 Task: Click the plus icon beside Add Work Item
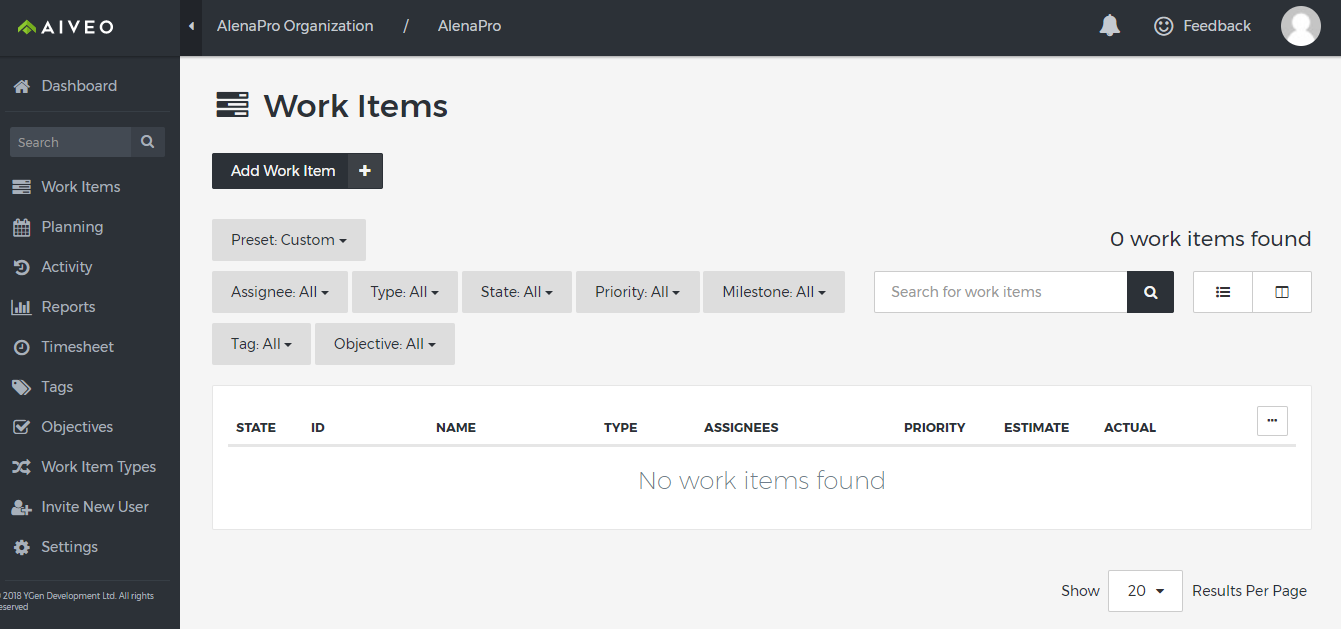365,171
